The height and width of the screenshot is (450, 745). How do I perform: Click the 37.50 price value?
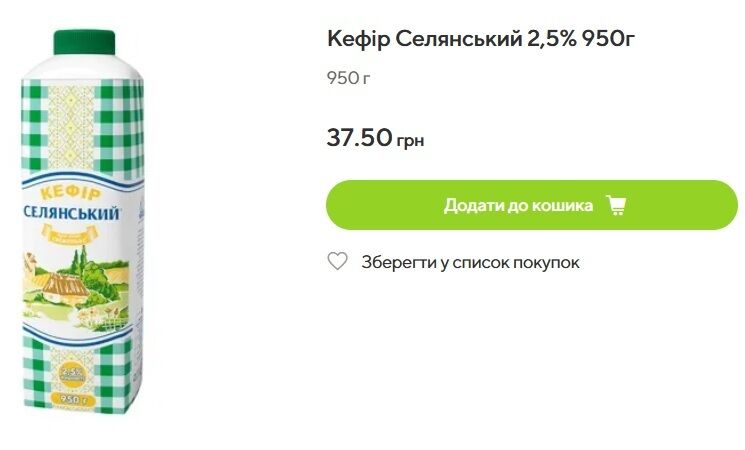[x=359, y=137]
